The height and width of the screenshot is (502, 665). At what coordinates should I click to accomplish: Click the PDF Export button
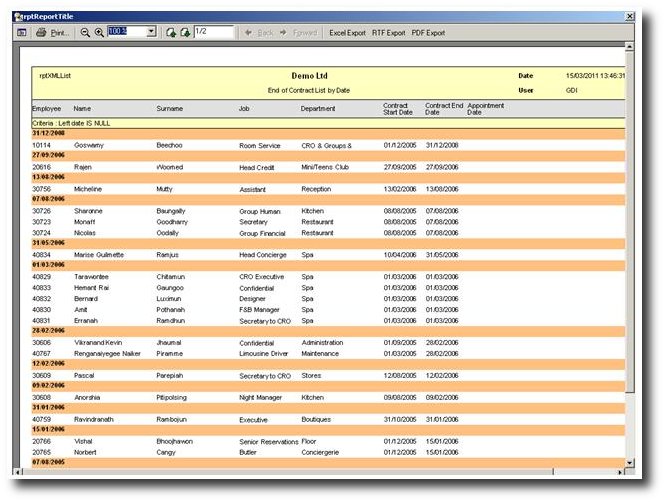pyautogui.click(x=428, y=33)
